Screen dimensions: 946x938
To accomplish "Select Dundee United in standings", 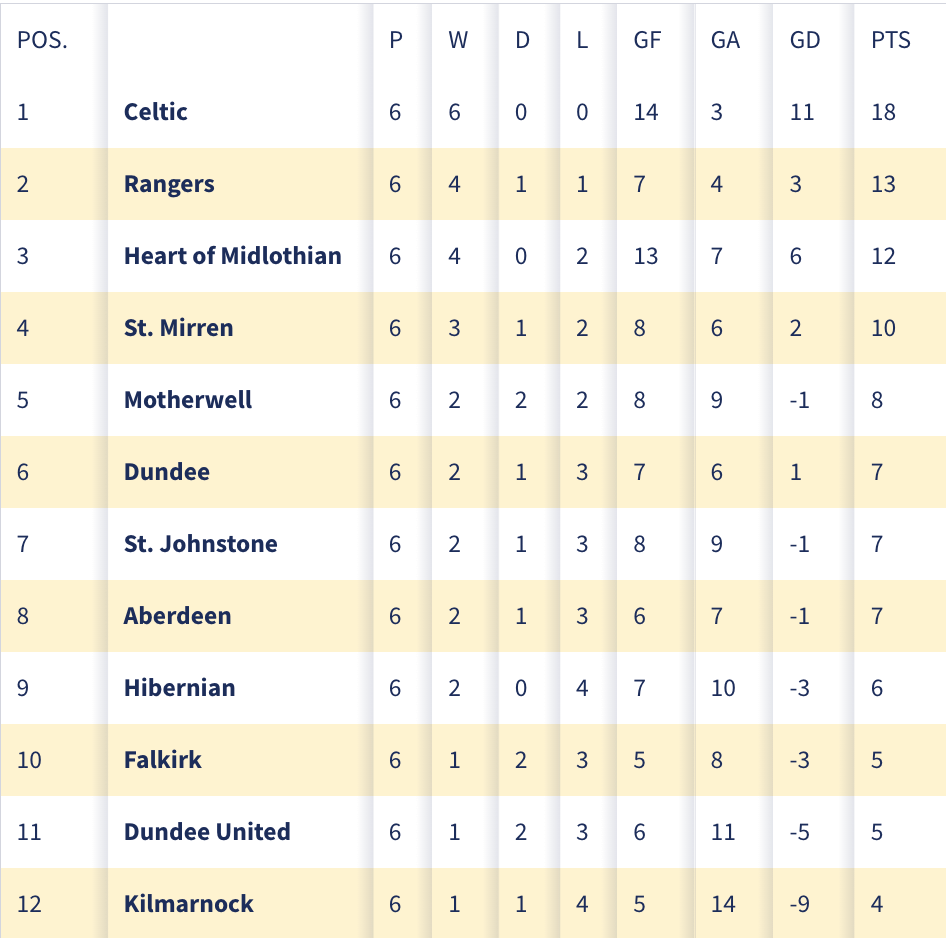I will [x=207, y=832].
